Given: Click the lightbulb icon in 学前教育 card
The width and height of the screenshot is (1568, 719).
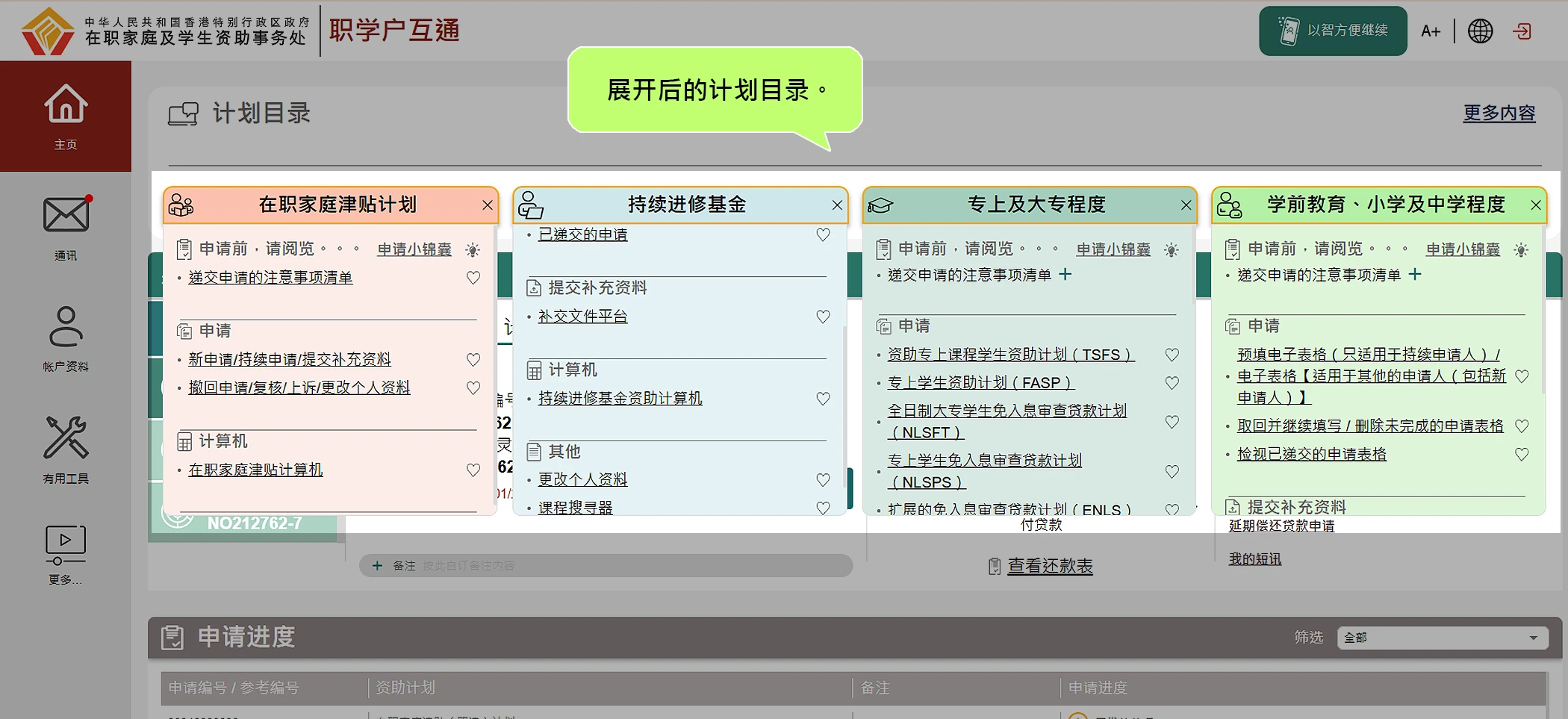Looking at the screenshot, I should point(1521,250).
